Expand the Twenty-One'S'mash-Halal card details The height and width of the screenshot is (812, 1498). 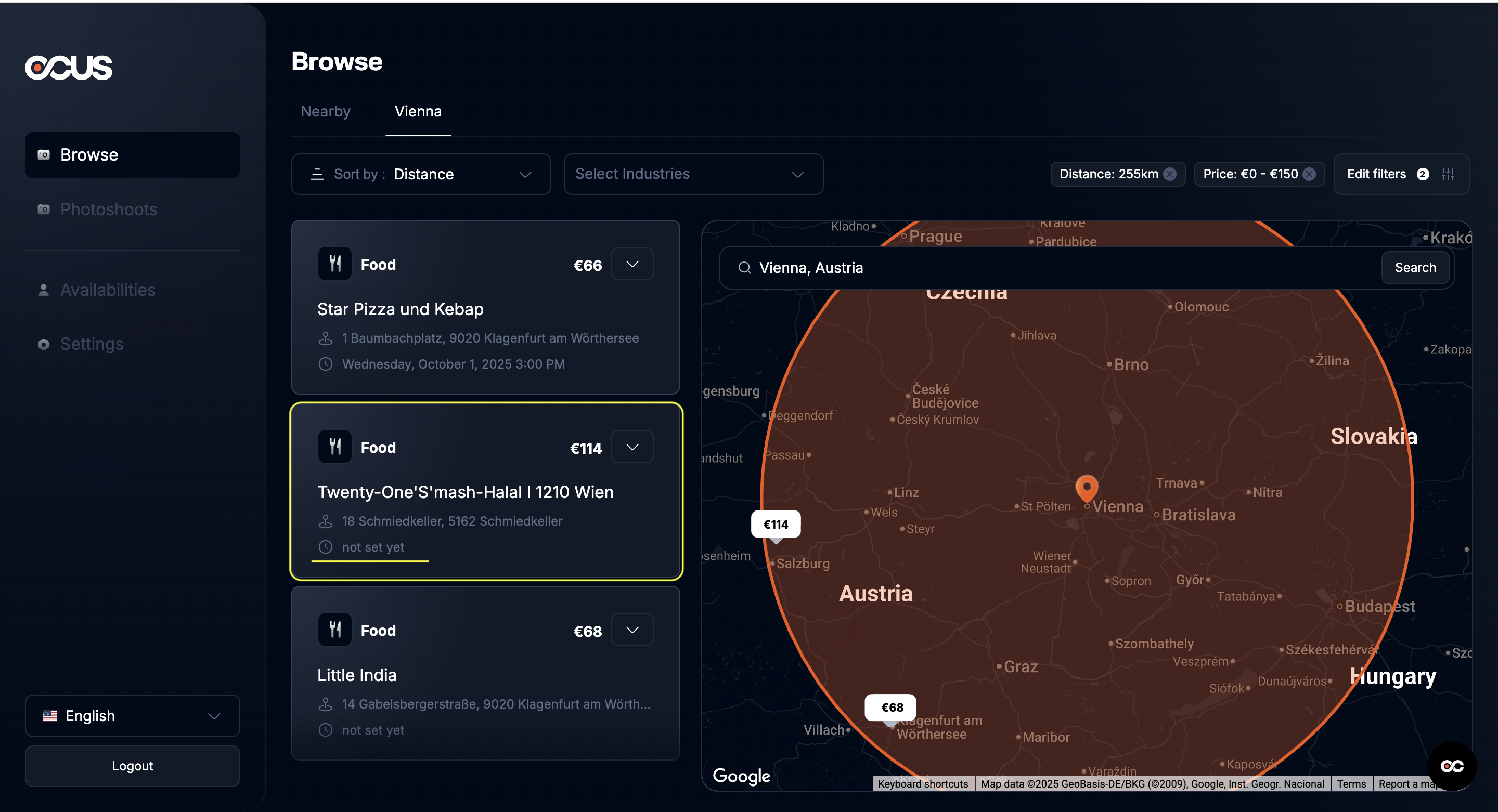pyautogui.click(x=632, y=447)
